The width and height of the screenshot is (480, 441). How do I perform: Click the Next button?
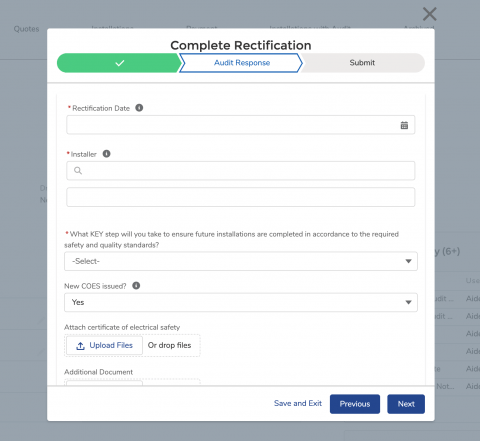[x=406, y=404]
